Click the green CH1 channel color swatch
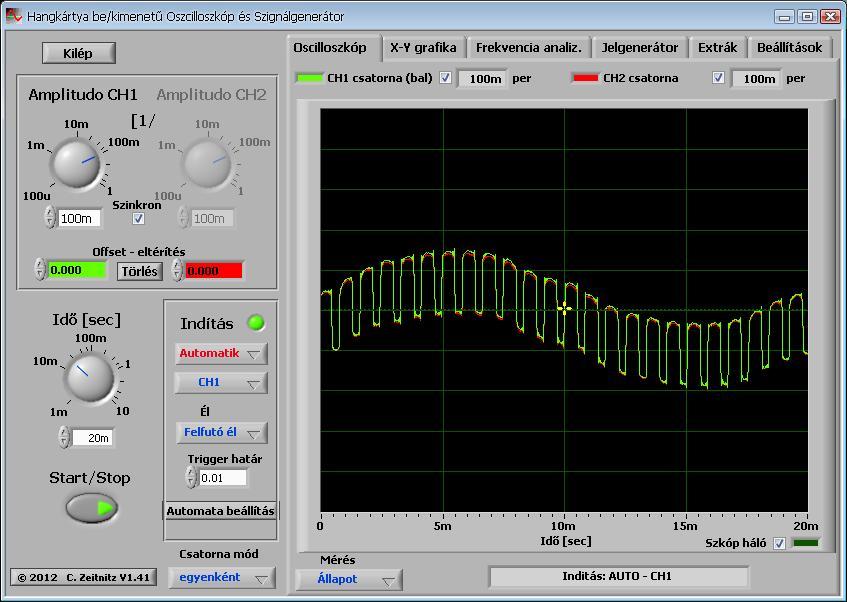Screen dimensions: 847x602 (x=309, y=78)
